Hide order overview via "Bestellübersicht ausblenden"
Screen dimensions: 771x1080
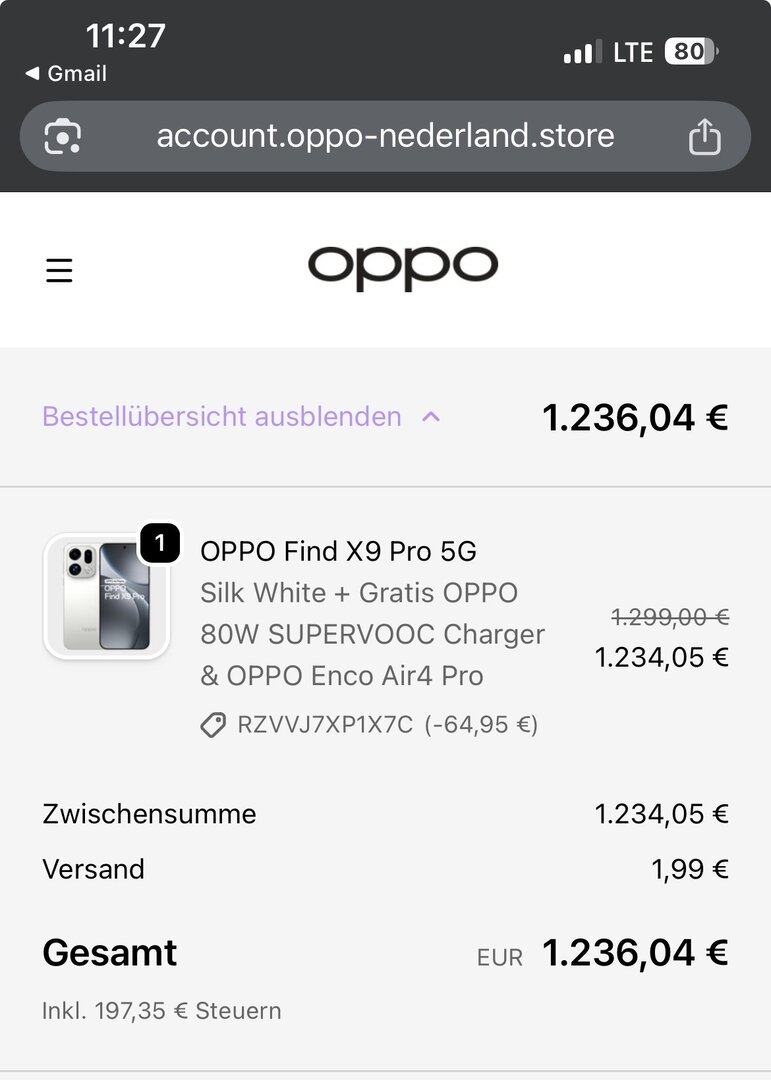point(222,417)
